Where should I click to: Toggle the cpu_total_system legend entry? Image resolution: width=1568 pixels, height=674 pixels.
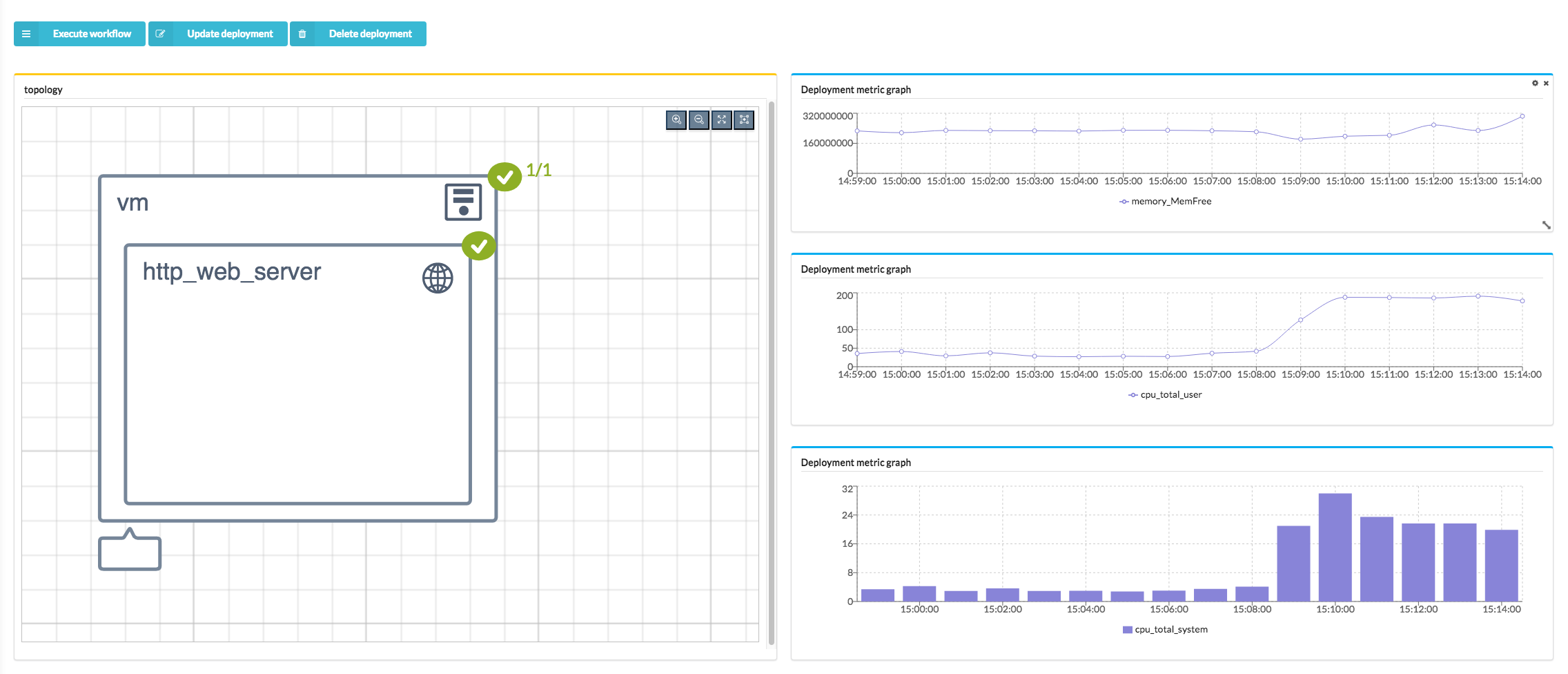(x=1165, y=630)
